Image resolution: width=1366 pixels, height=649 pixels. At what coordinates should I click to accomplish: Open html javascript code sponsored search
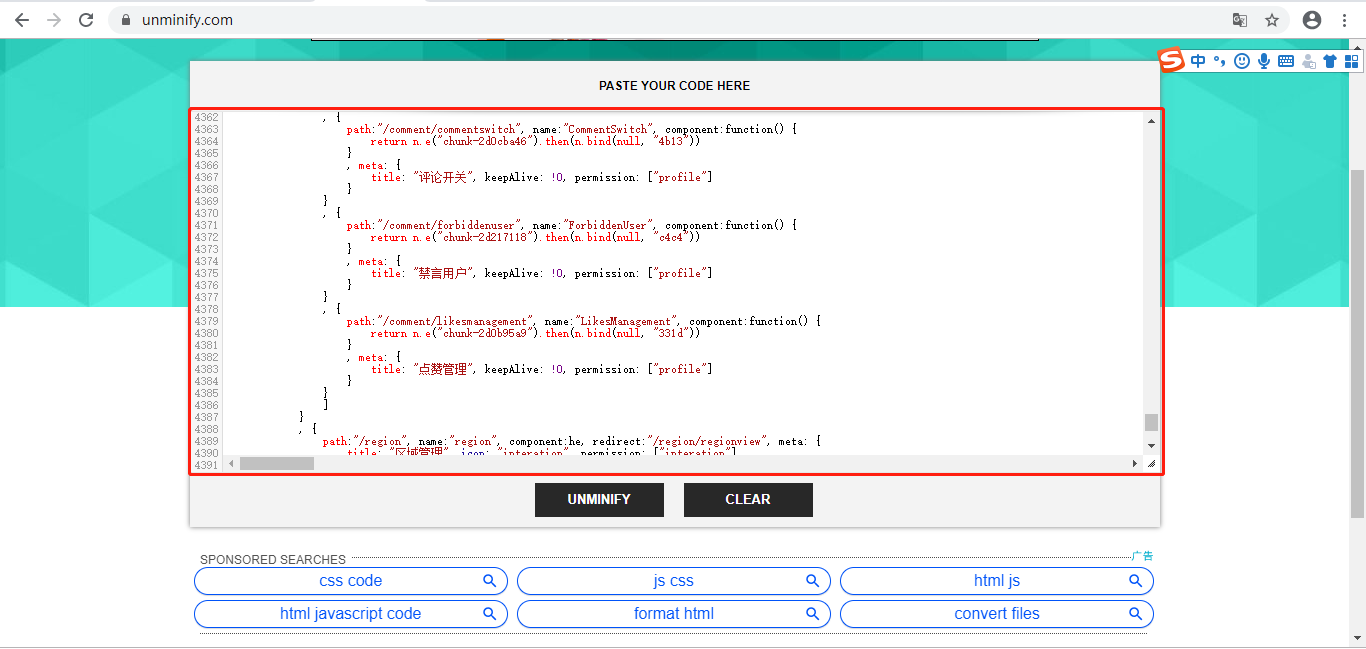[351, 614]
